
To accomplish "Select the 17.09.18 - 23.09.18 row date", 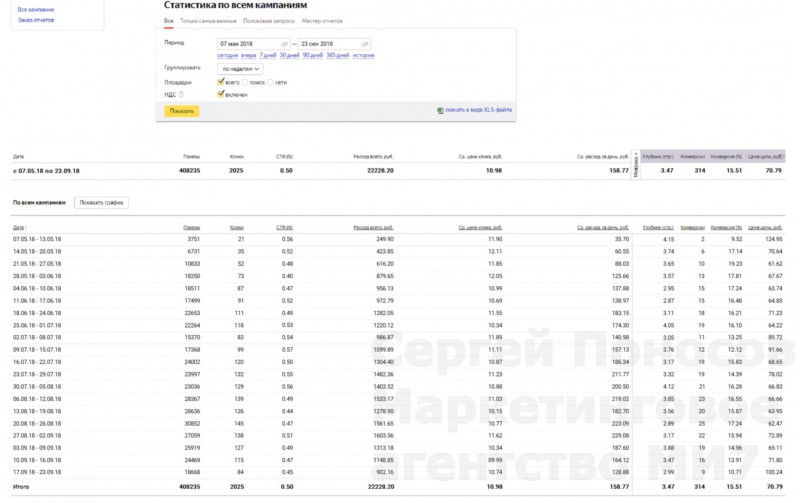I will (37, 472).
